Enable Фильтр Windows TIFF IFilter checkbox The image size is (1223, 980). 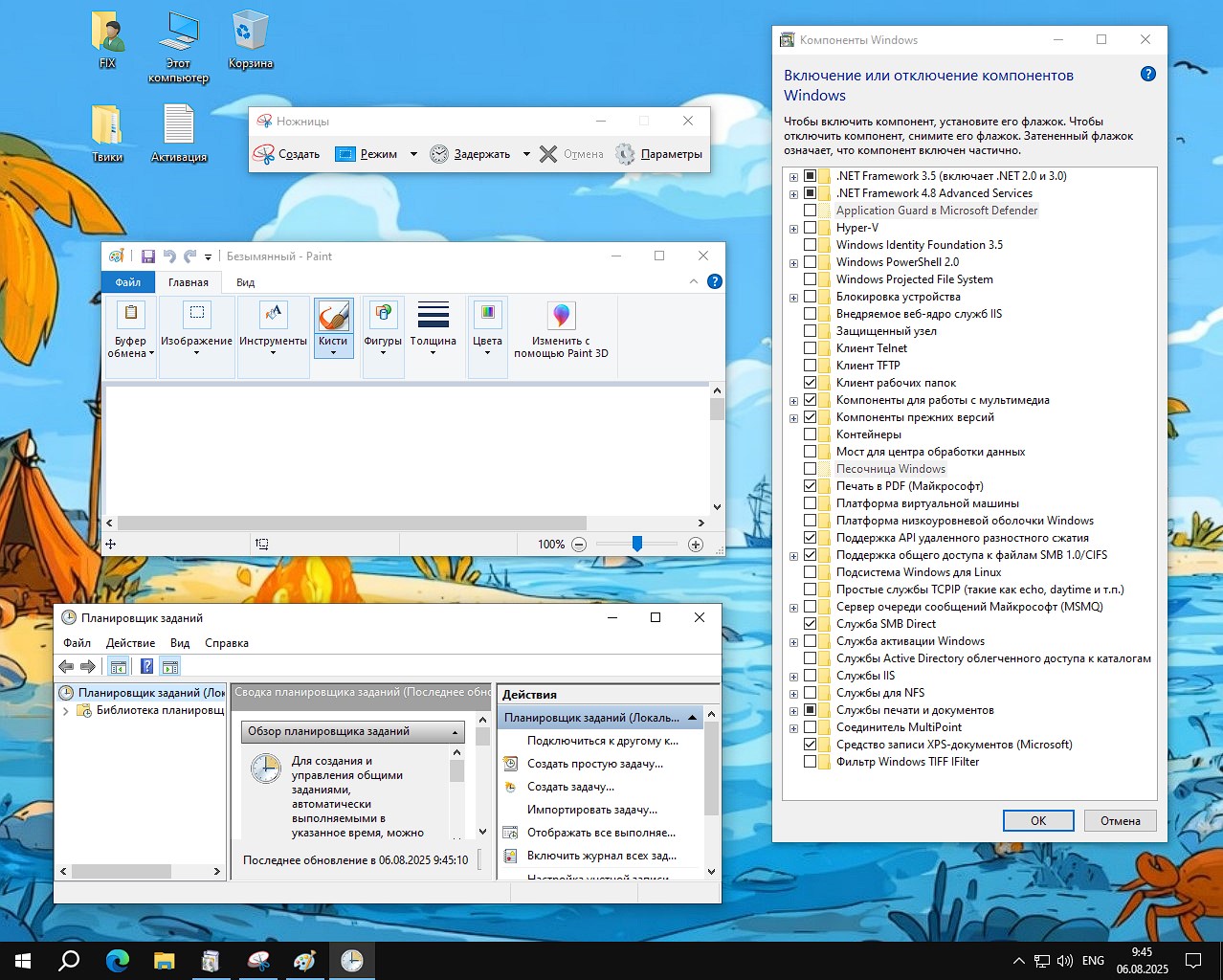(x=811, y=762)
